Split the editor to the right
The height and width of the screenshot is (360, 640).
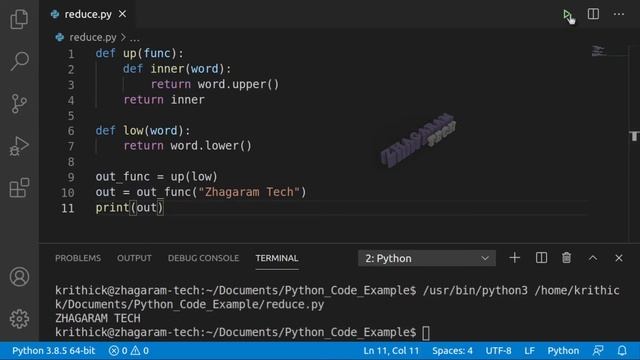(593, 14)
